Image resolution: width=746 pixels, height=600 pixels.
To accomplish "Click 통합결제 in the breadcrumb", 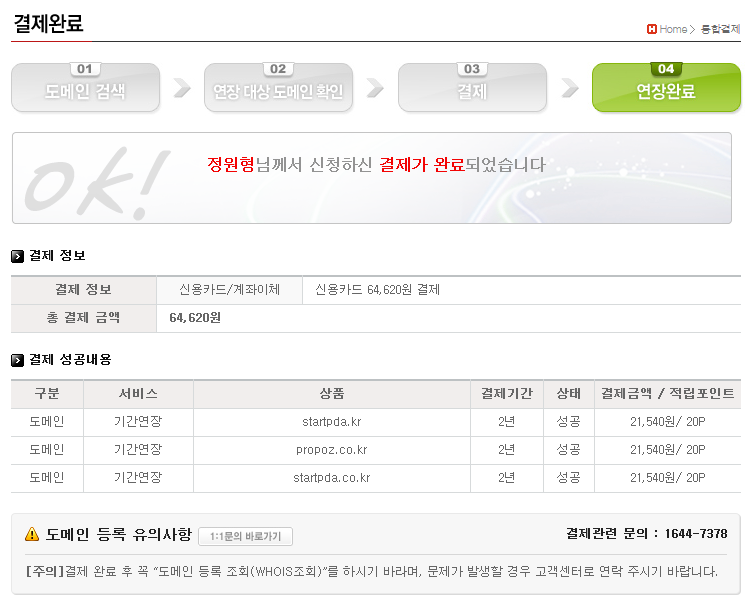I will point(720,29).
